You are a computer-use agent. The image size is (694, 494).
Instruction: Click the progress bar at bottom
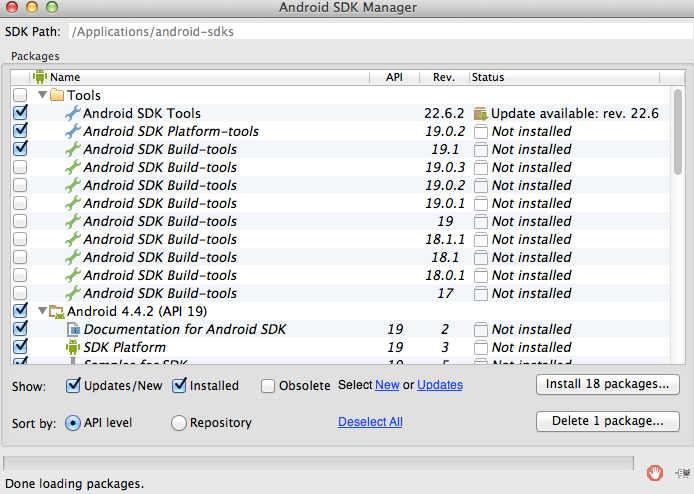pyautogui.click(x=318, y=463)
